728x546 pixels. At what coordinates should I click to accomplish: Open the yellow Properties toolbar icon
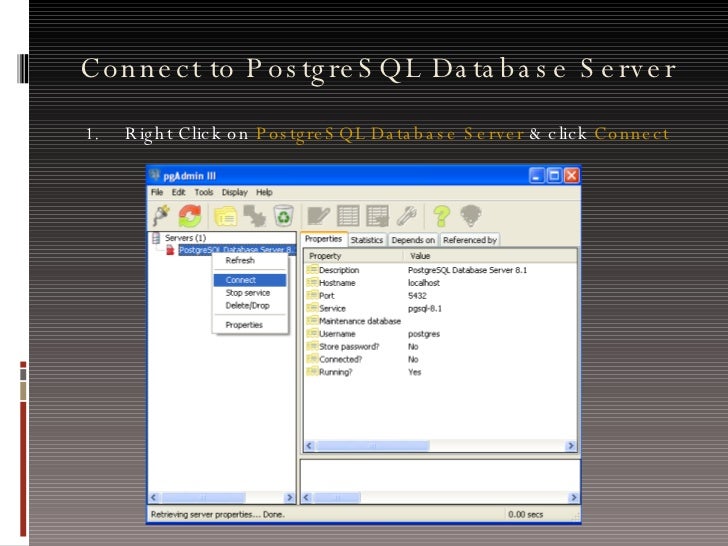226,216
